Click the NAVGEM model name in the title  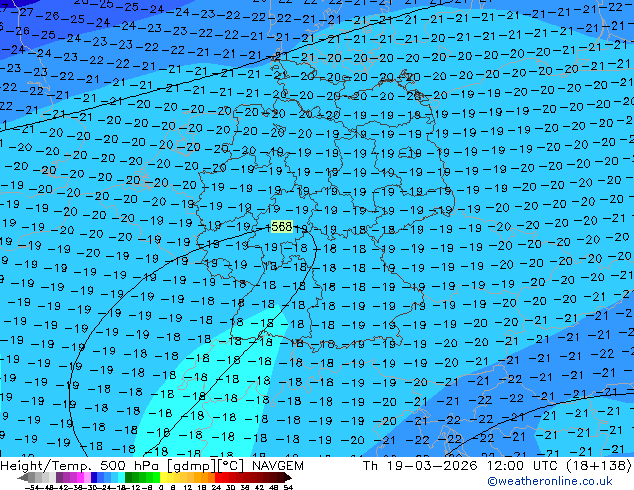pos(277,466)
